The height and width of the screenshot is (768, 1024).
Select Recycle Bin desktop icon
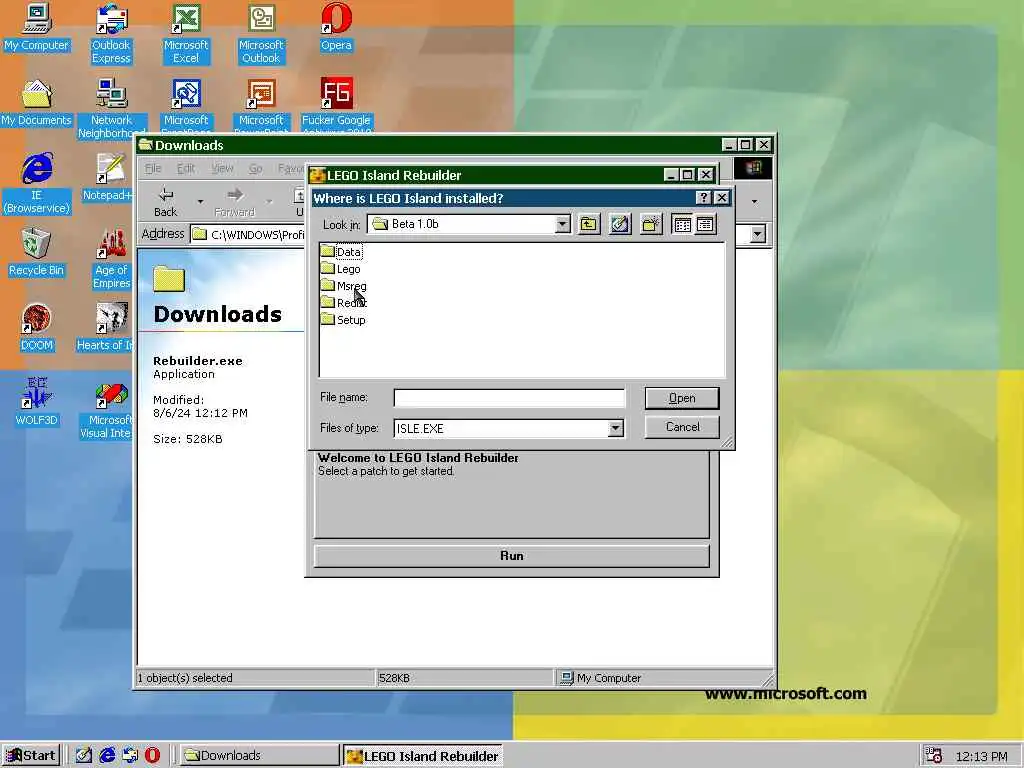click(x=36, y=253)
